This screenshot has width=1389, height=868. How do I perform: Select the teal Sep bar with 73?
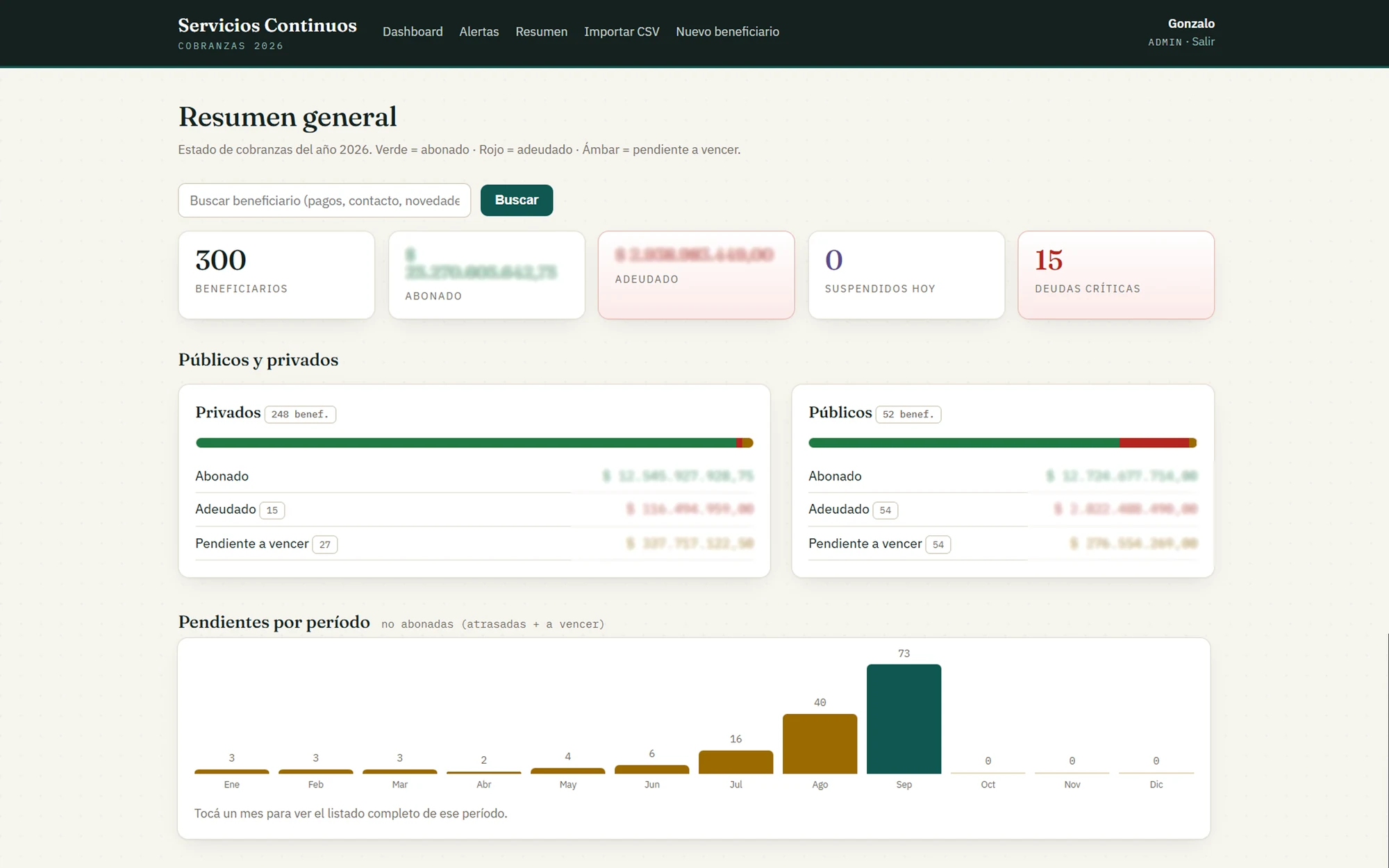click(x=904, y=719)
